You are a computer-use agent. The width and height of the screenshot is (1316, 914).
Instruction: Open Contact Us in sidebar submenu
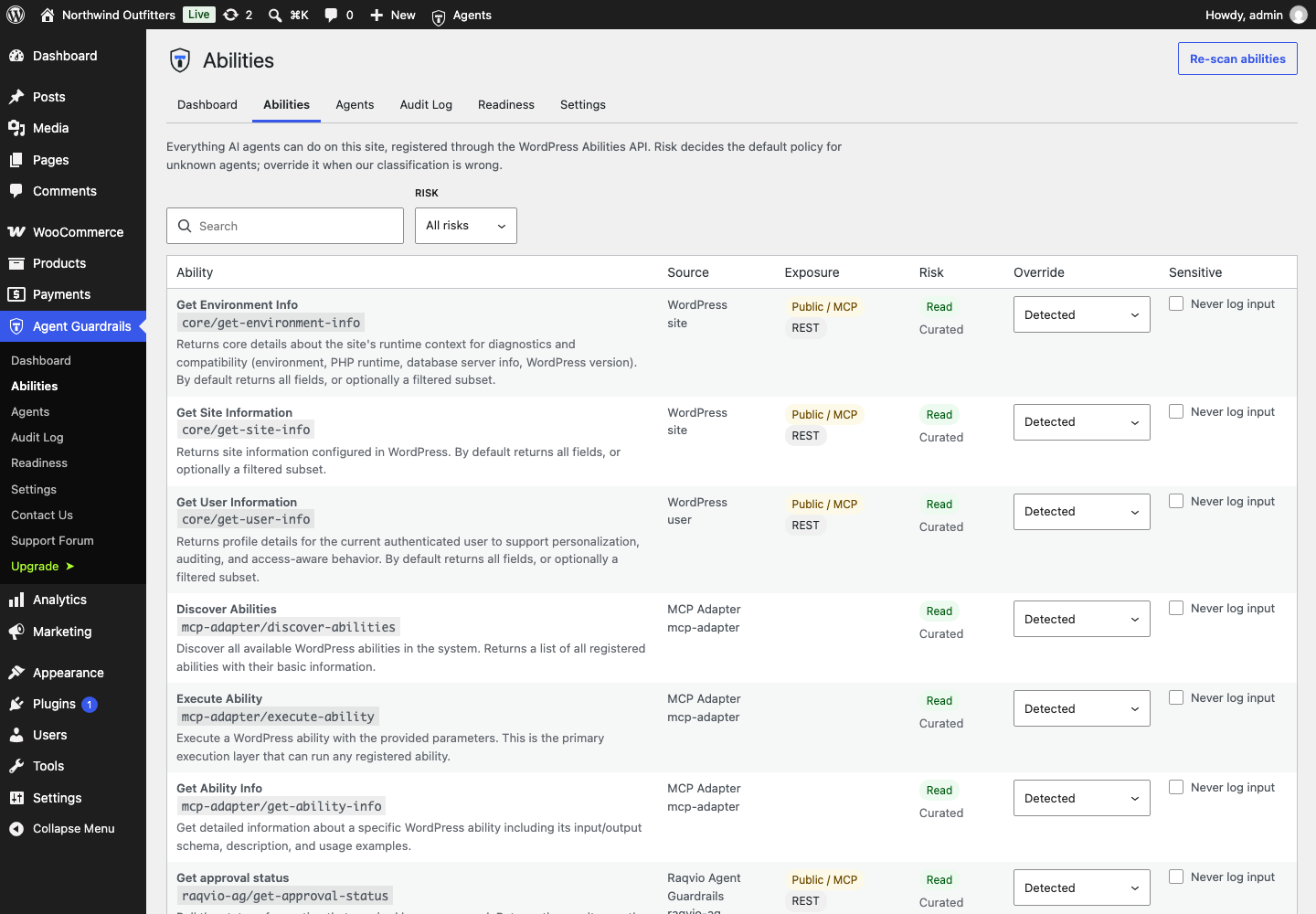point(42,515)
